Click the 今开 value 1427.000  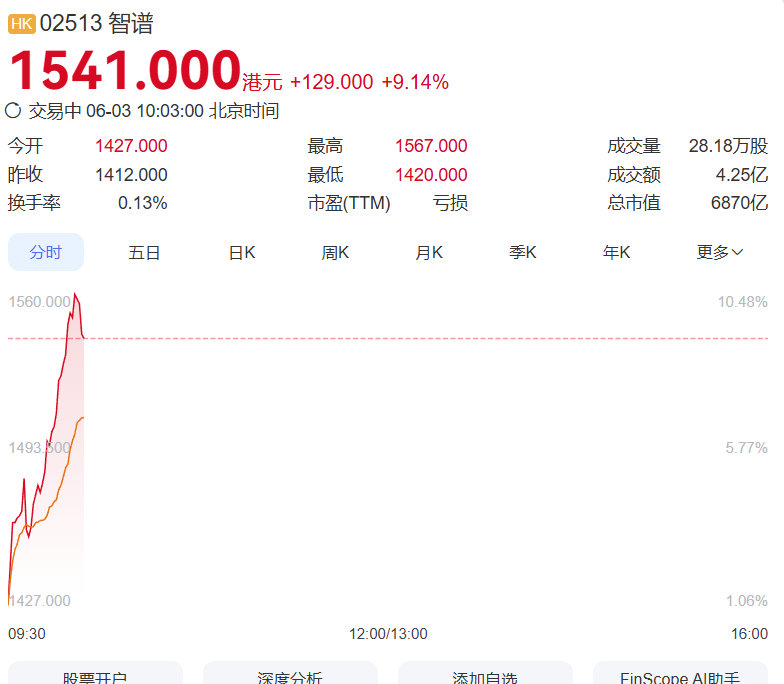pos(131,146)
